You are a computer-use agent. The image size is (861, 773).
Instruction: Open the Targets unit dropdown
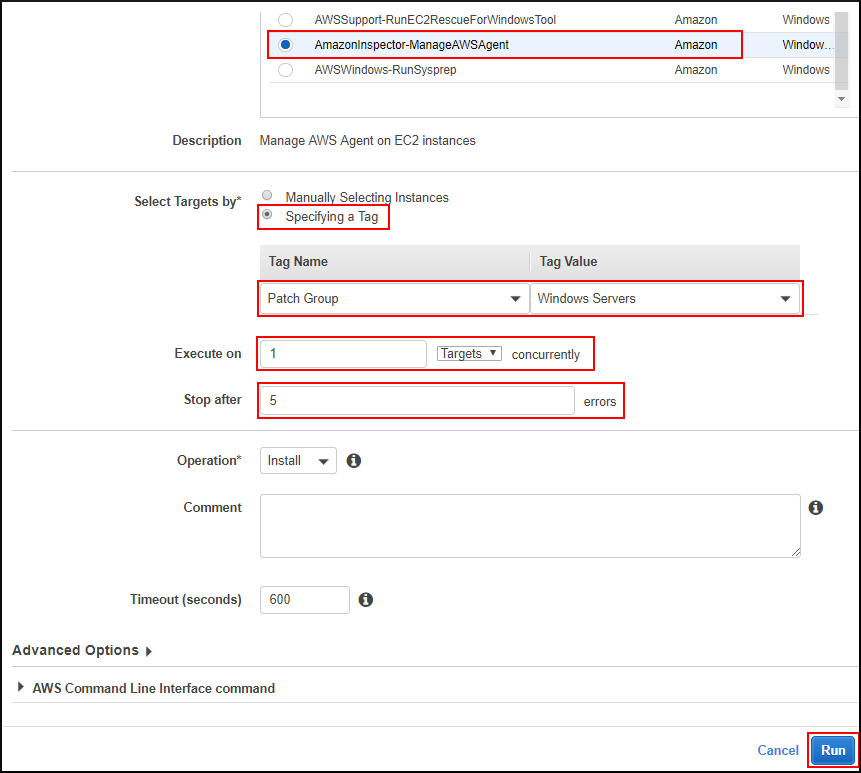point(469,353)
